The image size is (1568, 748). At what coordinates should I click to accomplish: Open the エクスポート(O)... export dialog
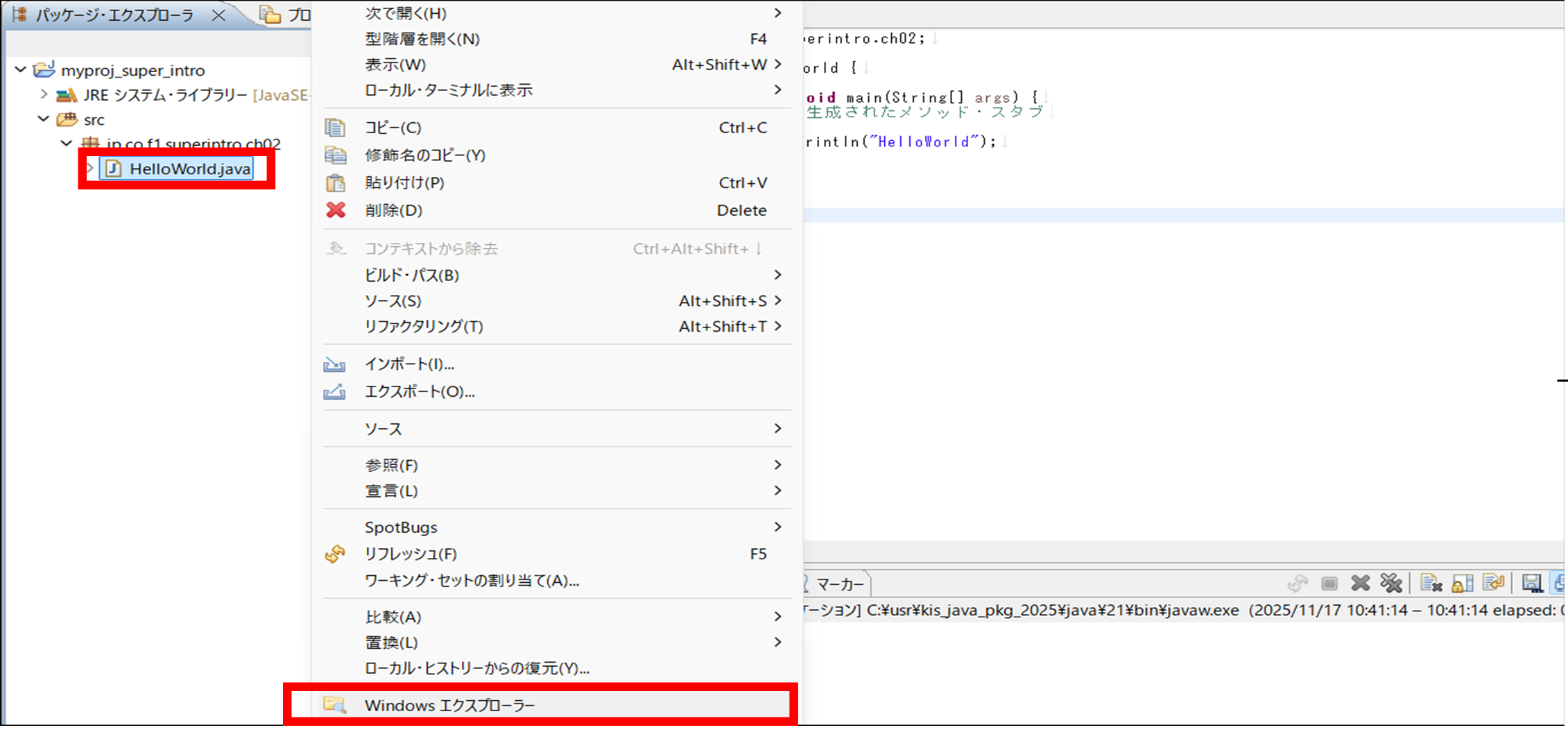420,392
